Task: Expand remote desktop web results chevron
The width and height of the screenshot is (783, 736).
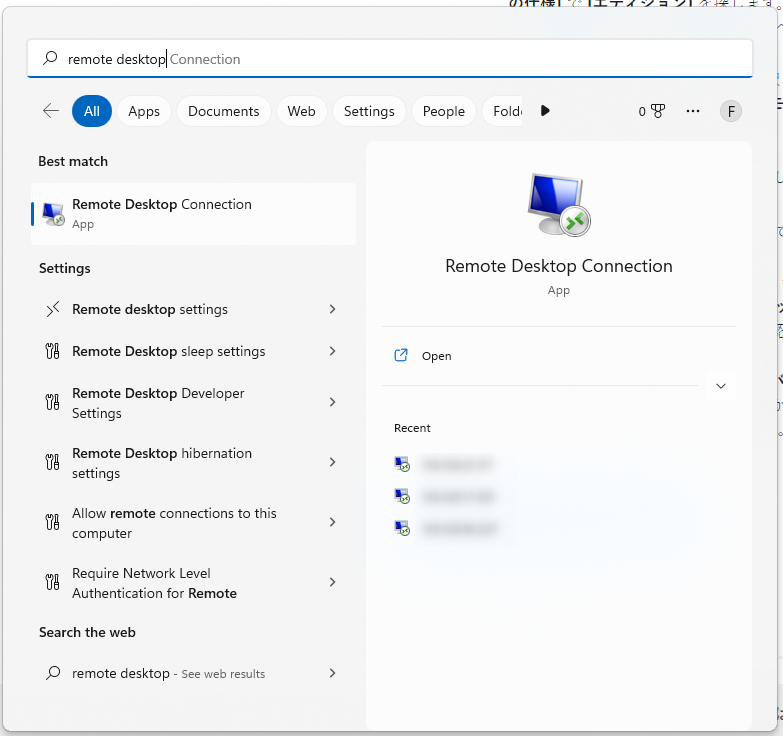Action: (333, 673)
